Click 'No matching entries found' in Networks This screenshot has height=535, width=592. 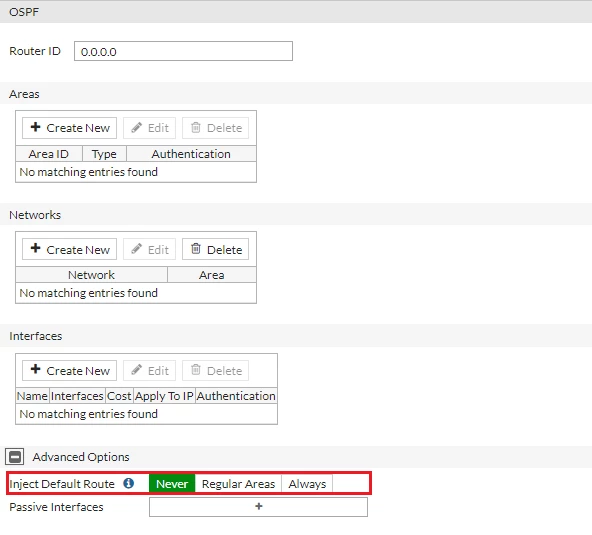pos(89,293)
